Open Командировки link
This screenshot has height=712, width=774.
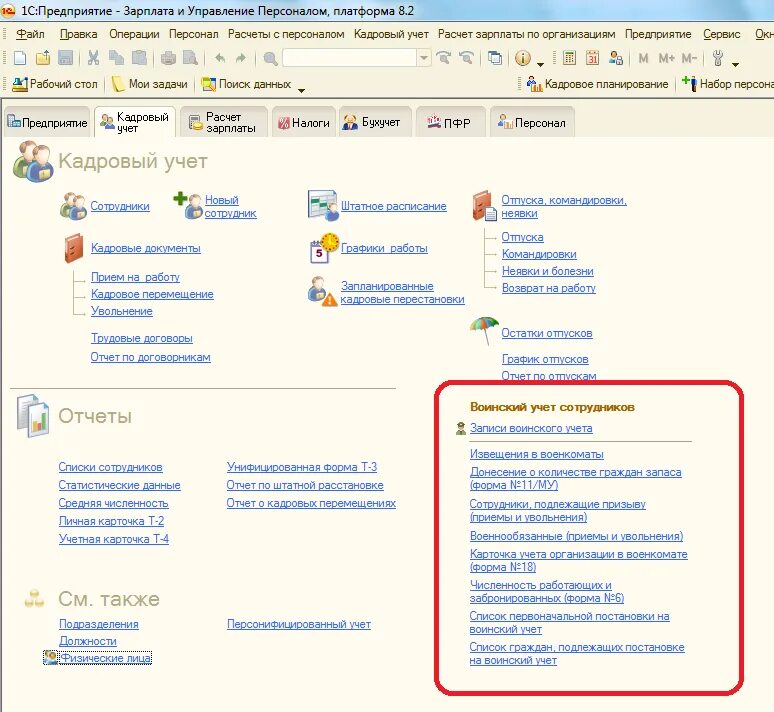[x=539, y=254]
